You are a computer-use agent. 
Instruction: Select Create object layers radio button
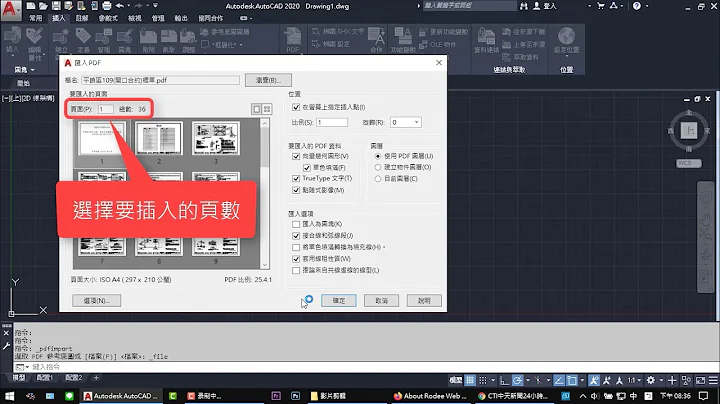377,167
